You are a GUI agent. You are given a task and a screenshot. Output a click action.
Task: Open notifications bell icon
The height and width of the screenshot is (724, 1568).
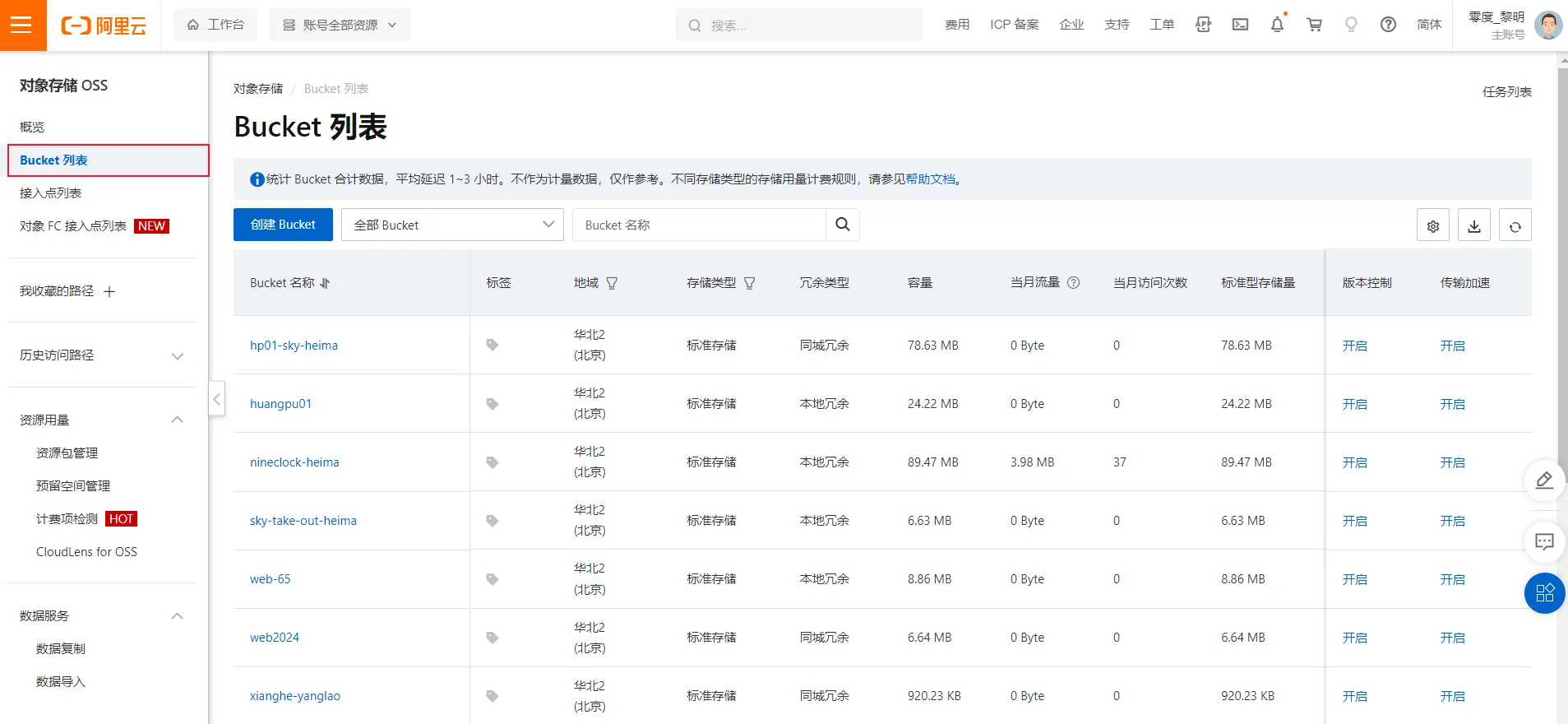click(1277, 25)
